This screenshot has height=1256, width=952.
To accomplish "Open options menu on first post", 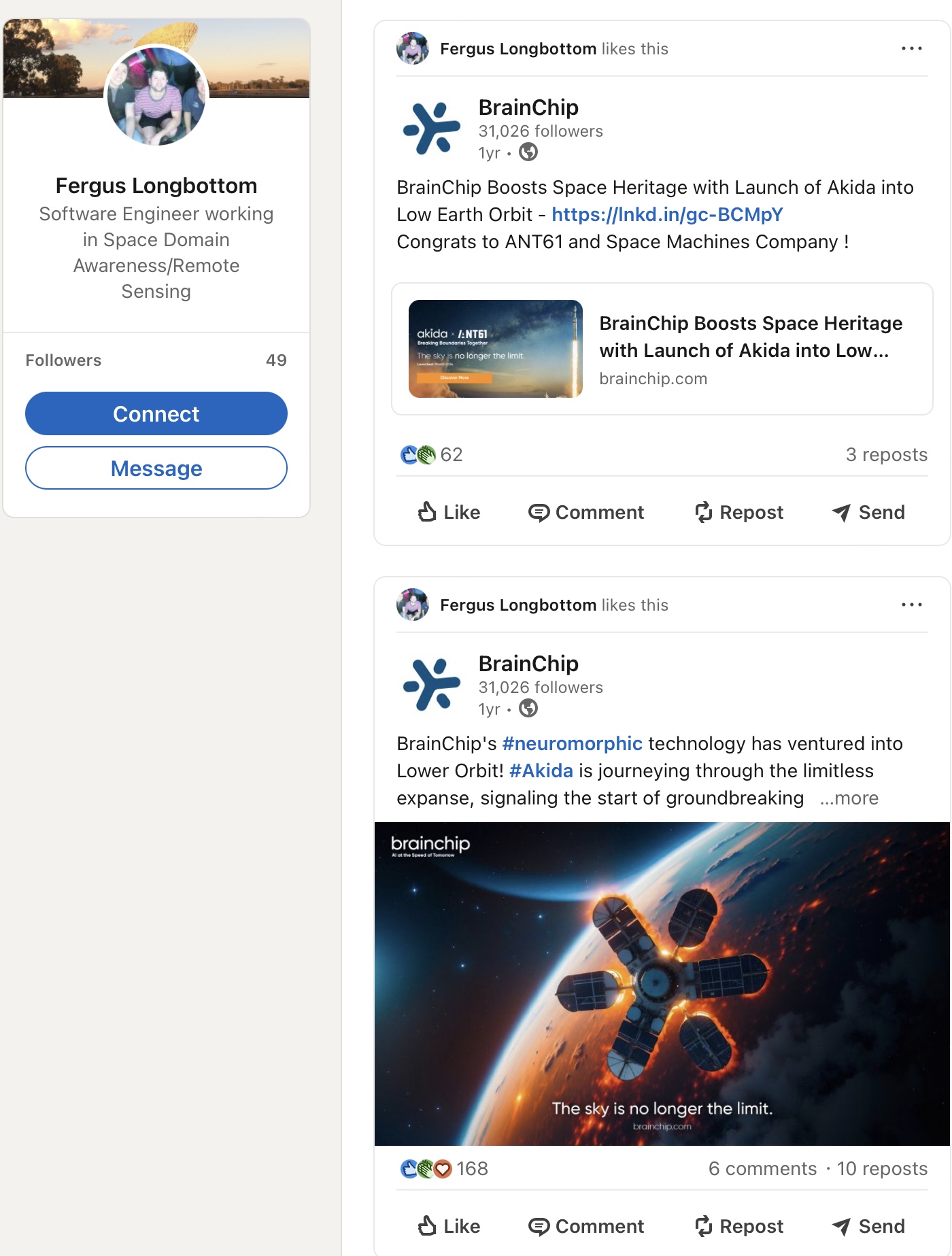I will (911, 48).
